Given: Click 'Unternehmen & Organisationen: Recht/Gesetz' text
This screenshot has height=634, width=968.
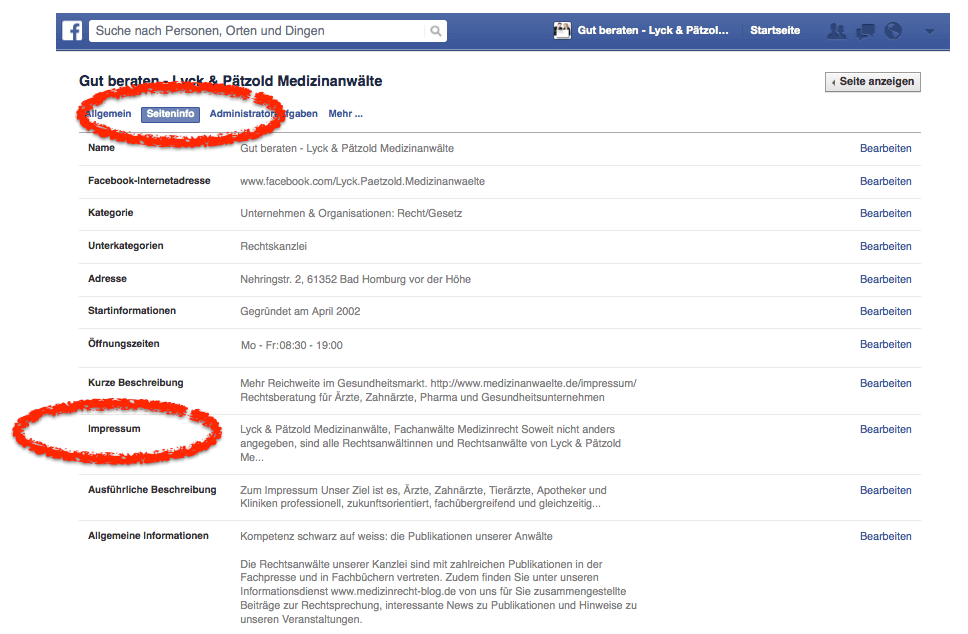Looking at the screenshot, I should coord(351,213).
